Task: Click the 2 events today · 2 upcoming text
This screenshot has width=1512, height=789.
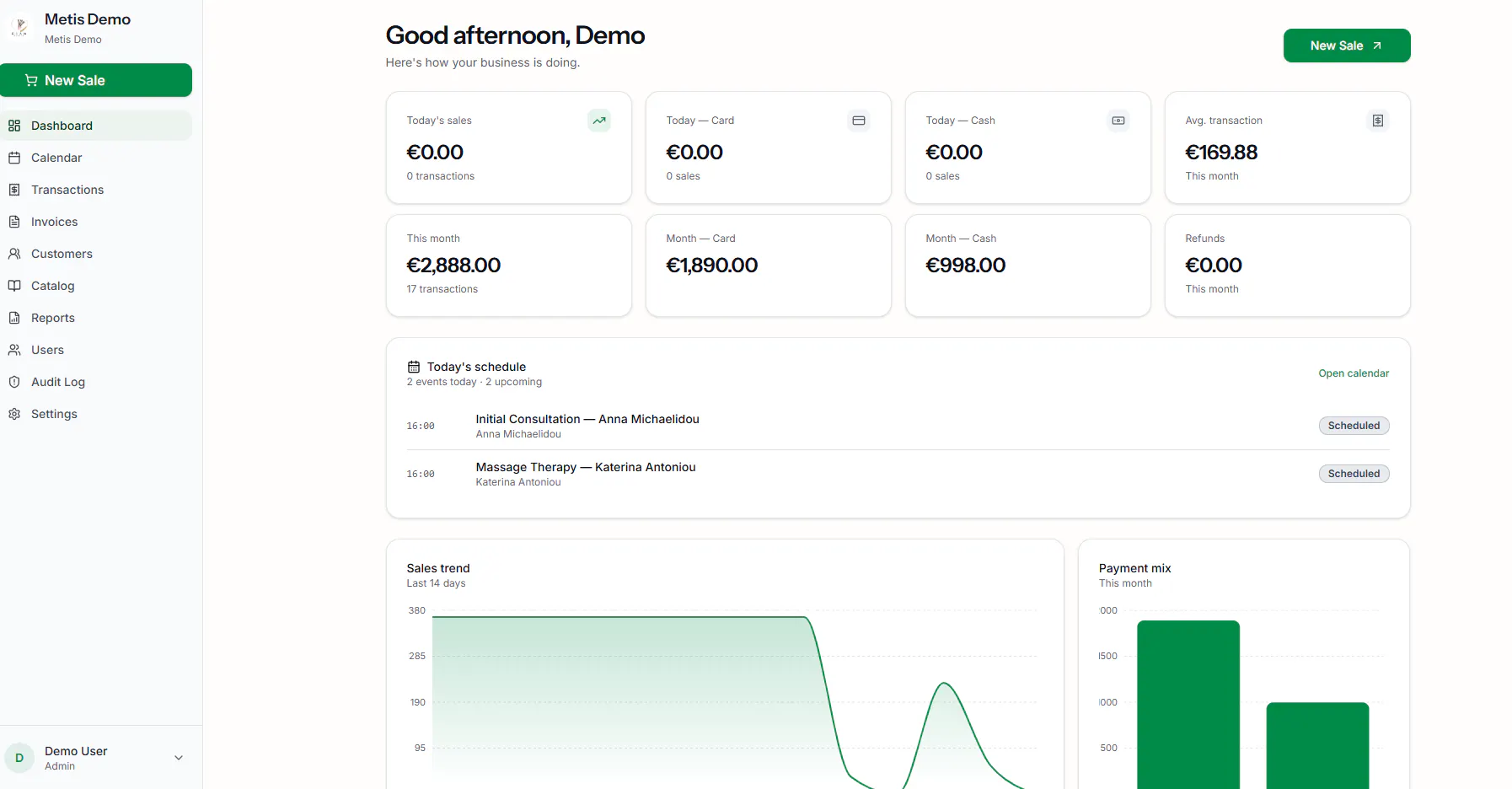Action: click(x=475, y=382)
